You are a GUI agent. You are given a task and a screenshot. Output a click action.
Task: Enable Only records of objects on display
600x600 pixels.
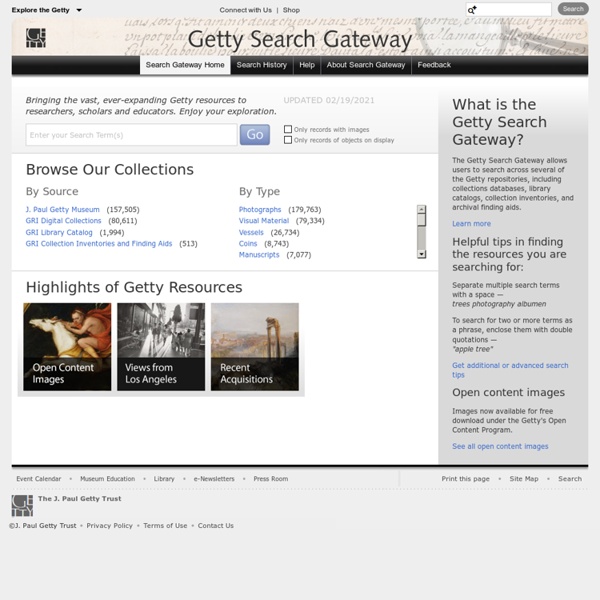tap(288, 140)
